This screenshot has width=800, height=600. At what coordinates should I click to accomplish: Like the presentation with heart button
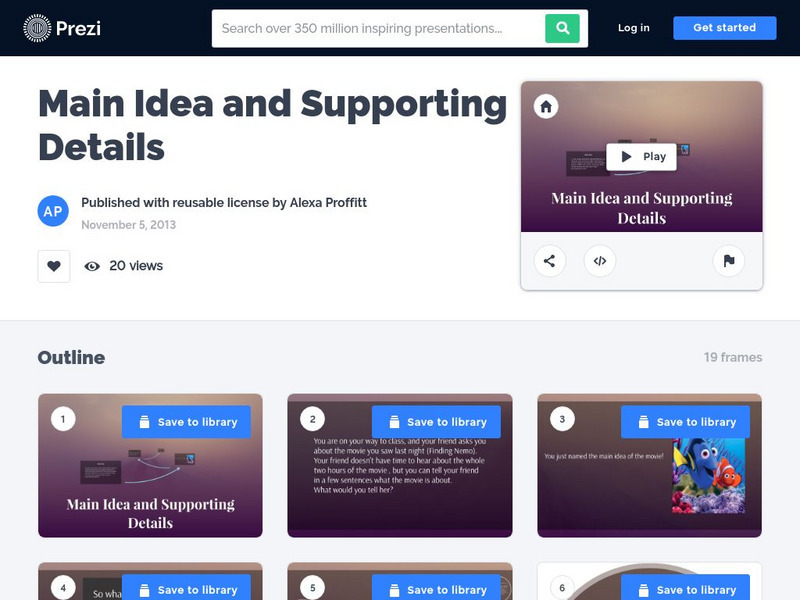coord(54,266)
